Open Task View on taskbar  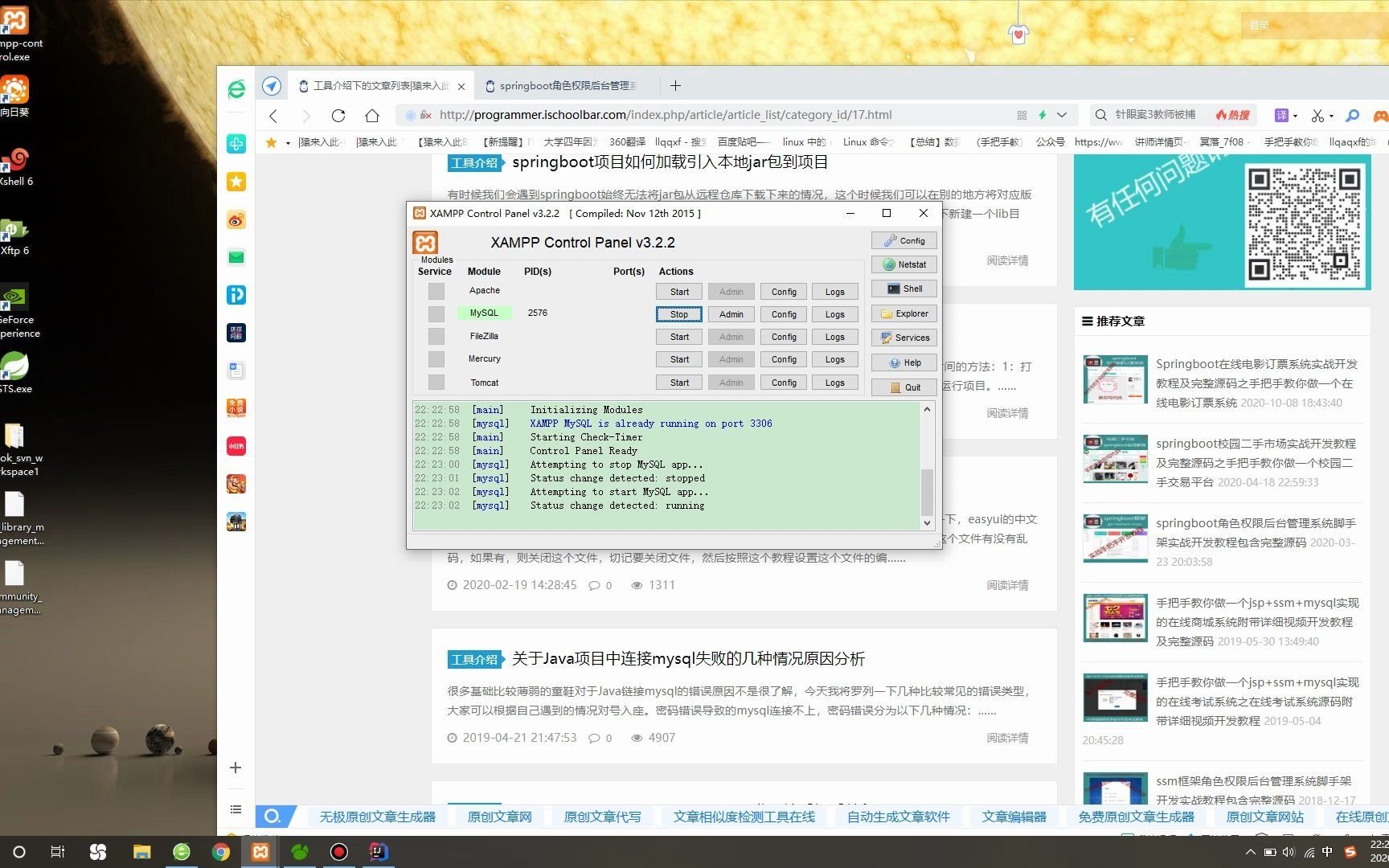coord(58,852)
